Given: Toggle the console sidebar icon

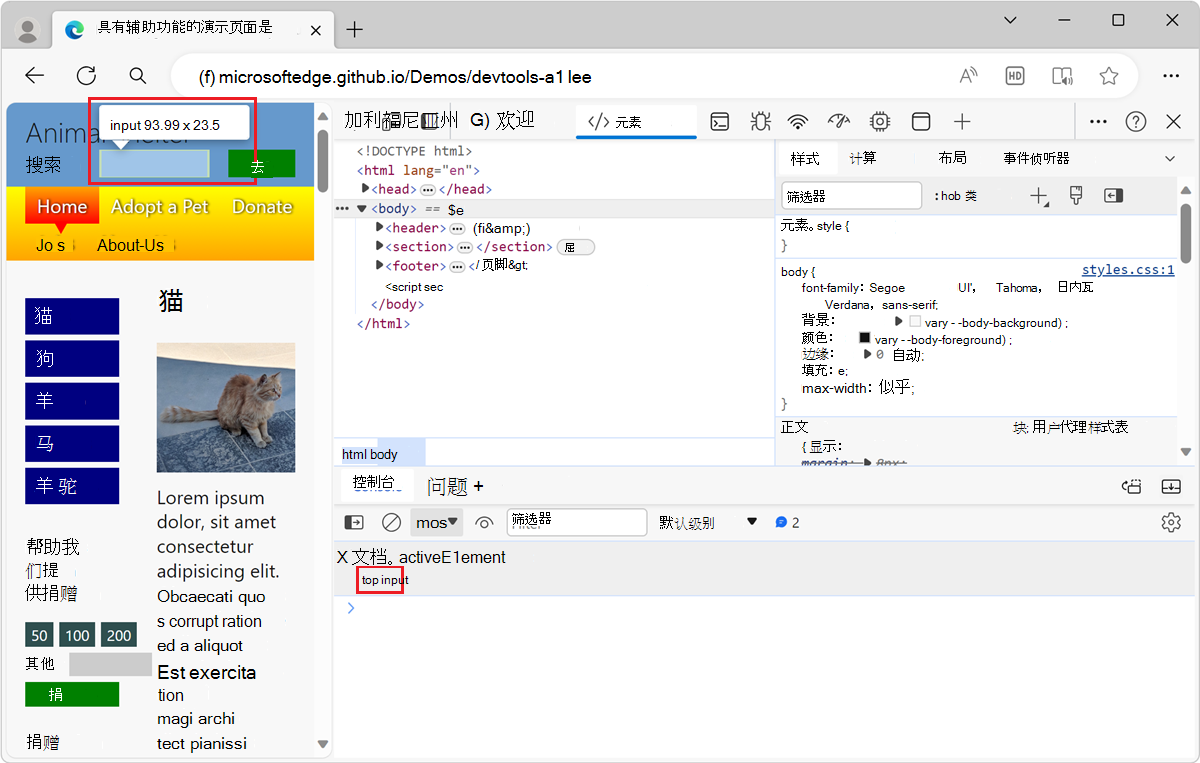Looking at the screenshot, I should pos(354,522).
